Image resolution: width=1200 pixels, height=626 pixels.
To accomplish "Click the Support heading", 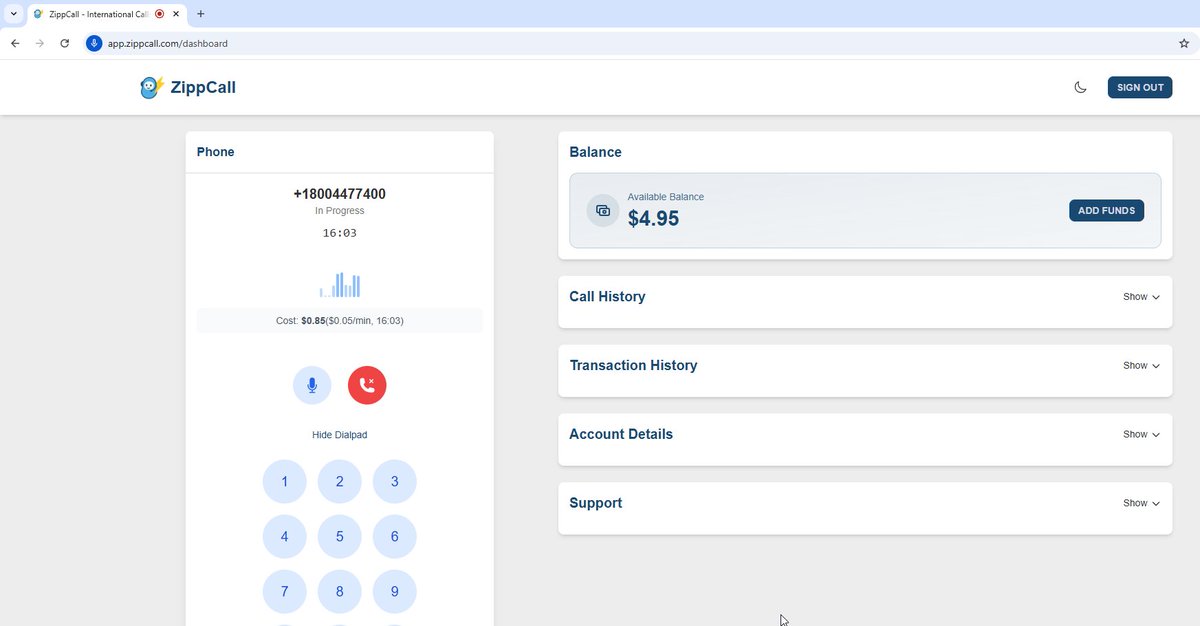I will (595, 504).
